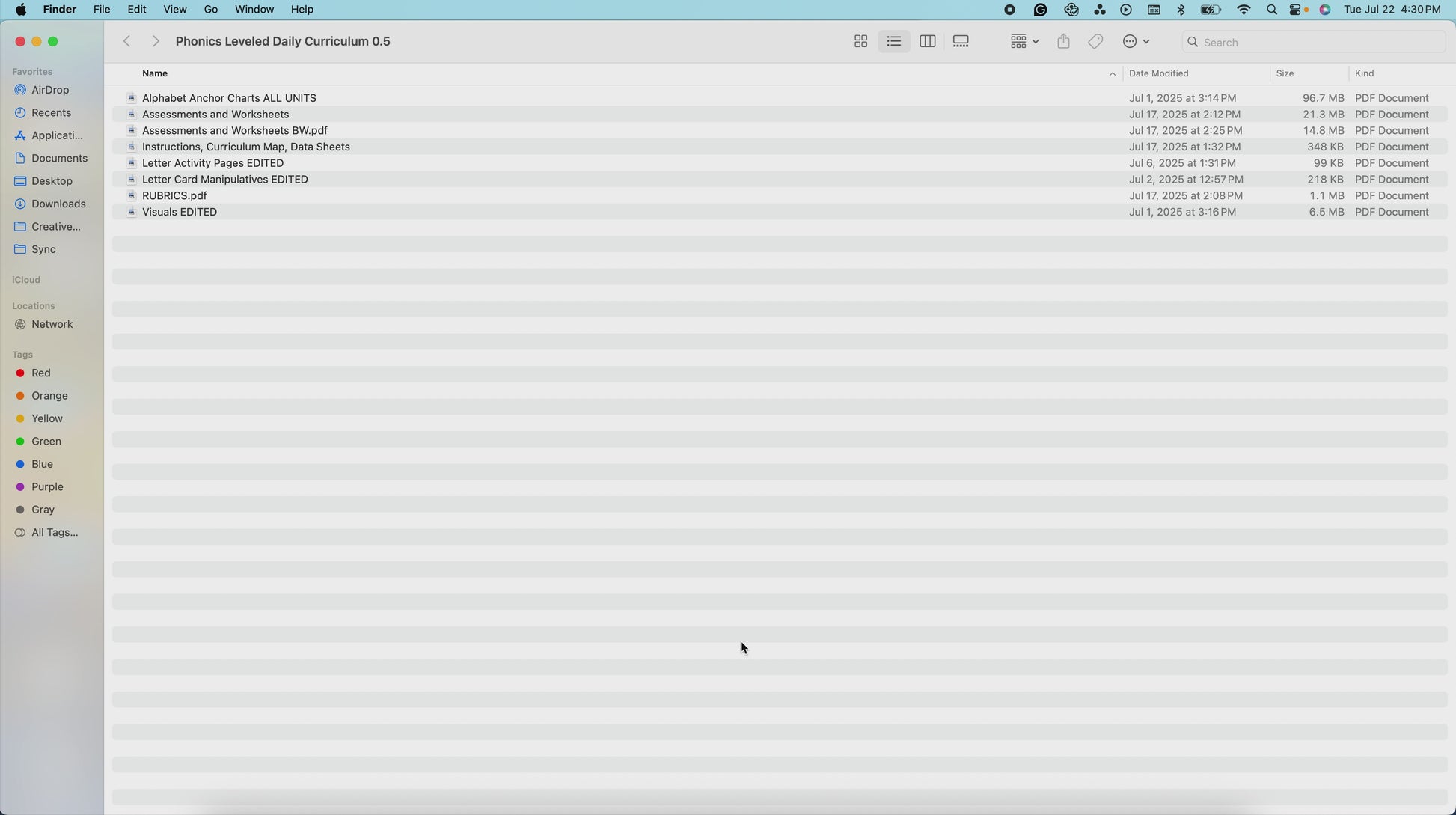Open Downloads folder in sidebar
Image resolution: width=1456 pixels, height=815 pixels.
click(58, 204)
